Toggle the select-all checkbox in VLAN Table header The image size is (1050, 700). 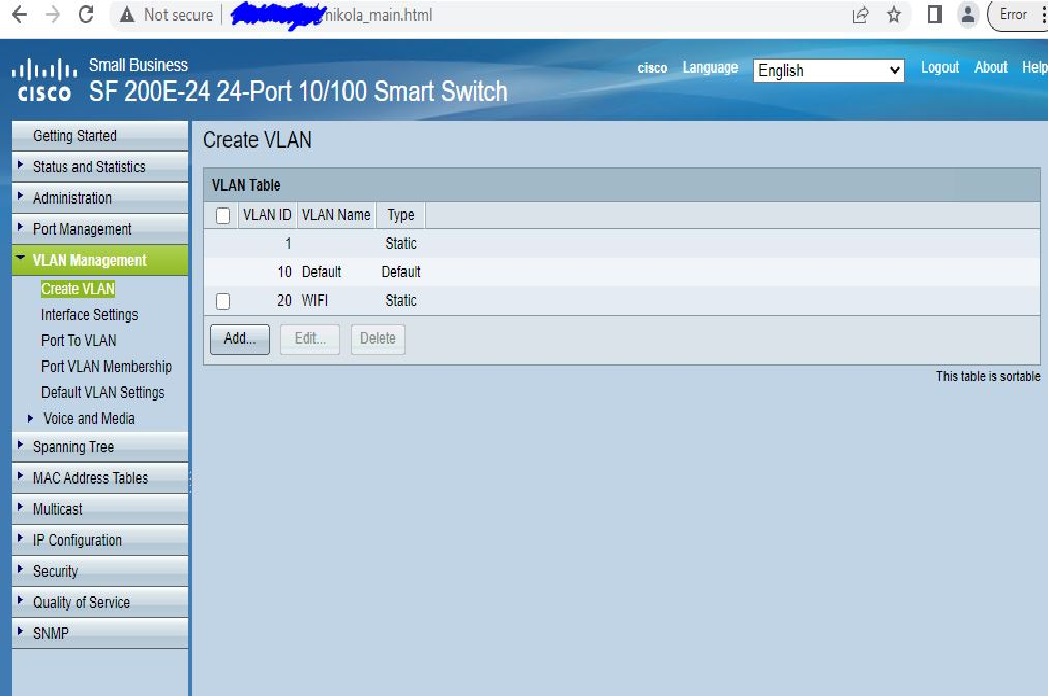point(223,215)
